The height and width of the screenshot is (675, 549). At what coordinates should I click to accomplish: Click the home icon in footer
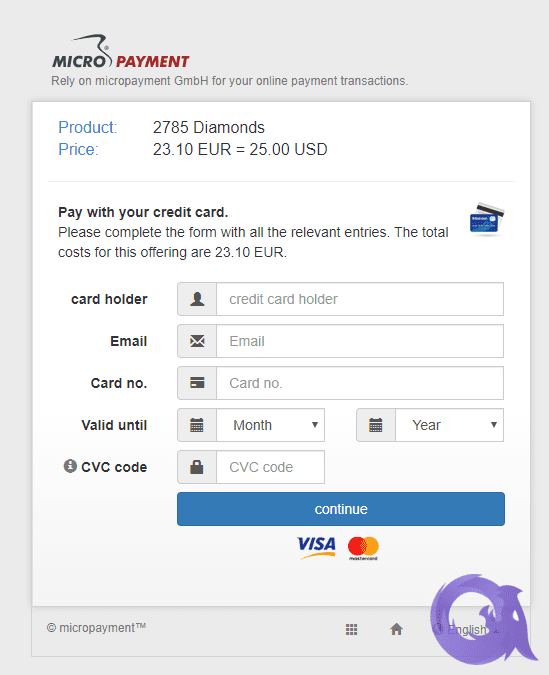[396, 629]
